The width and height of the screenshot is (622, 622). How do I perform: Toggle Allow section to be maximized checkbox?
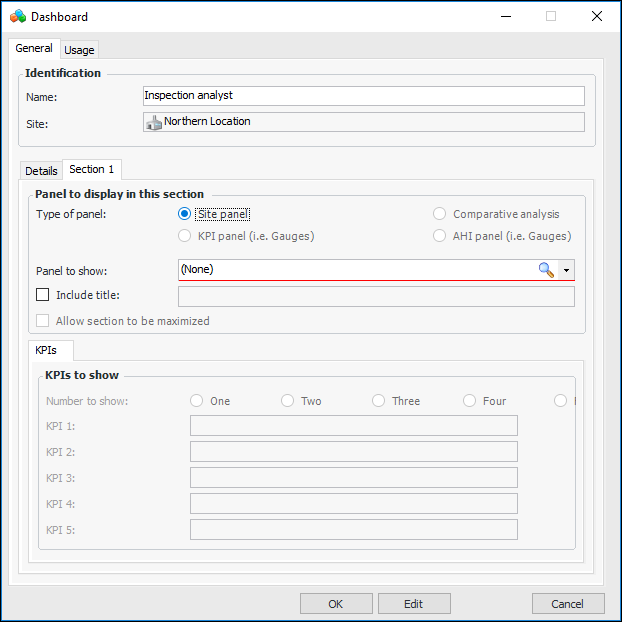(42, 321)
